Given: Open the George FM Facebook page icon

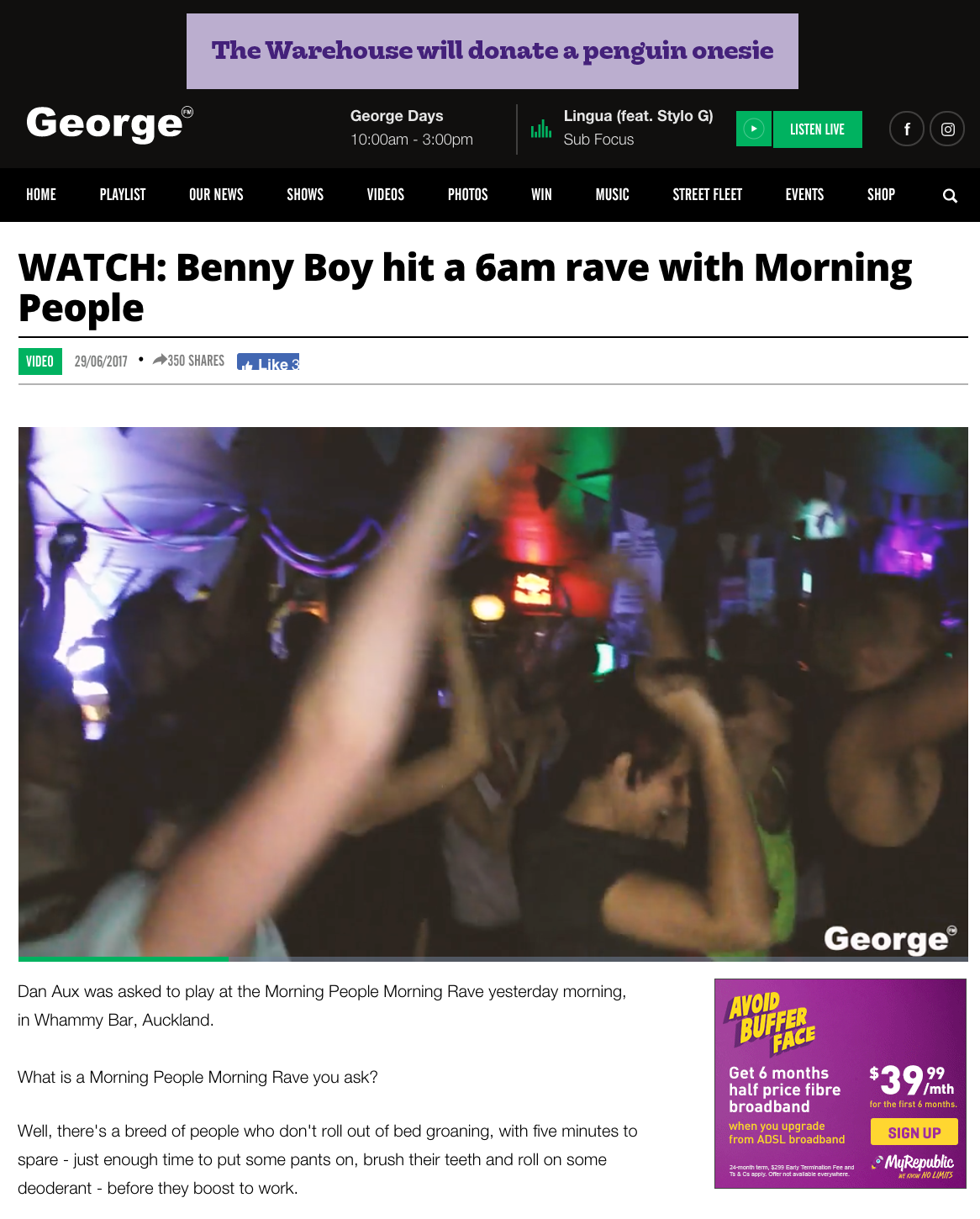Looking at the screenshot, I should (907, 129).
